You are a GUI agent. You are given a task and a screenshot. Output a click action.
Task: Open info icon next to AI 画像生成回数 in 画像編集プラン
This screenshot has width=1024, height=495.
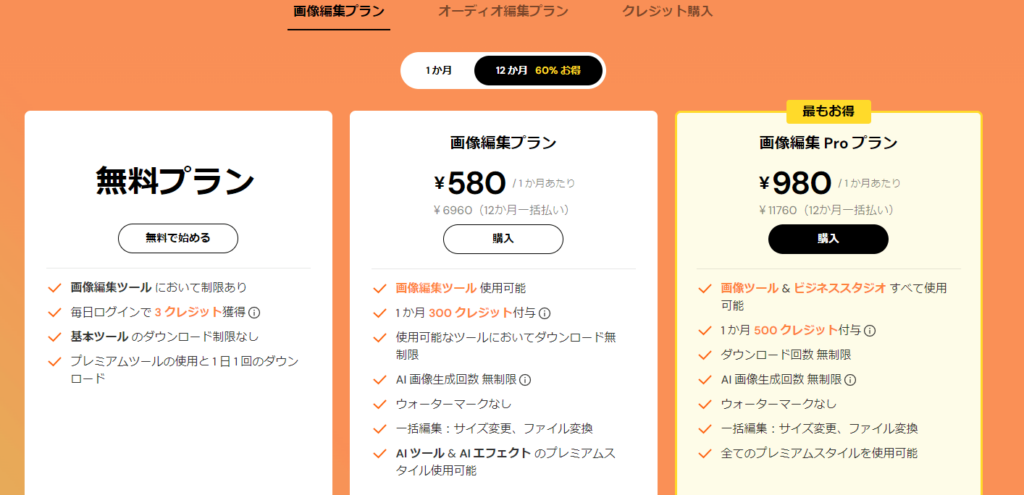click(525, 379)
